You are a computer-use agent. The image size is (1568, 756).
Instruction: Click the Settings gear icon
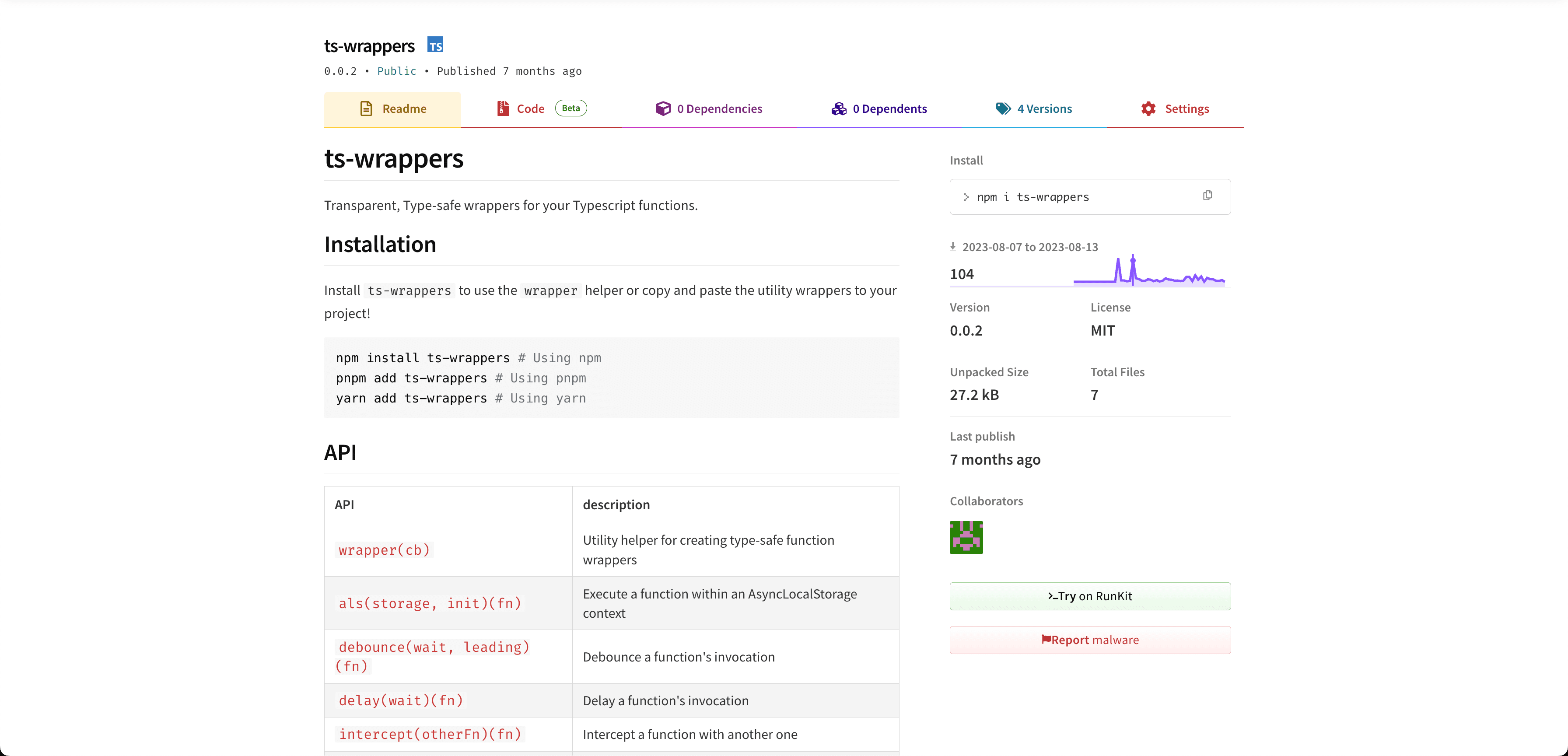[x=1148, y=109]
